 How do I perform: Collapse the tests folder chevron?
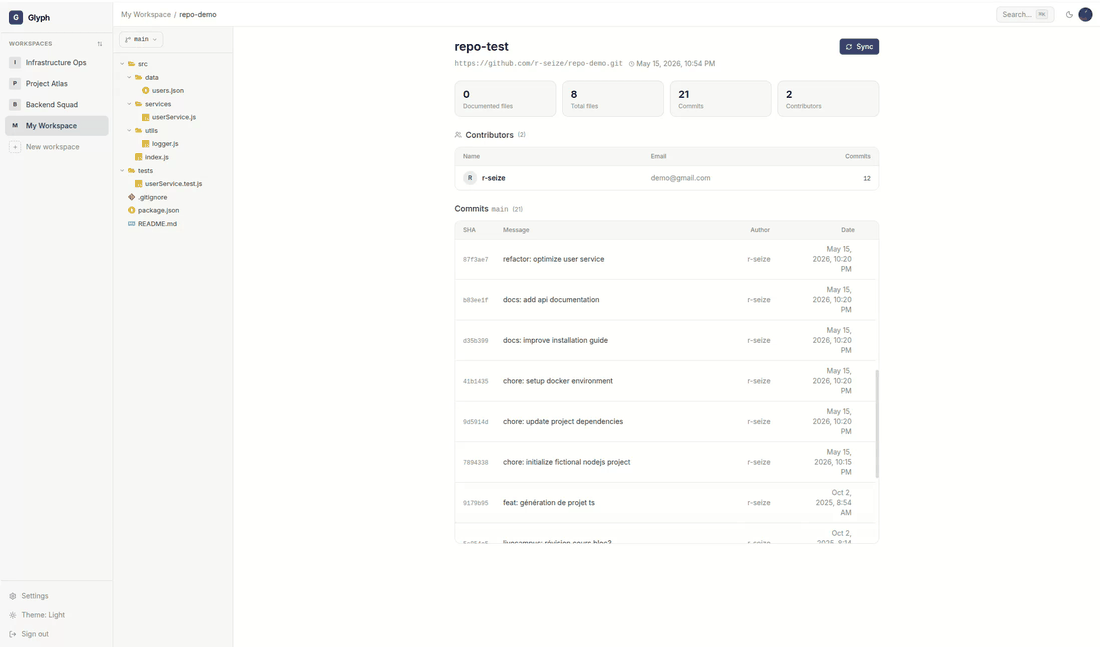[122, 171]
